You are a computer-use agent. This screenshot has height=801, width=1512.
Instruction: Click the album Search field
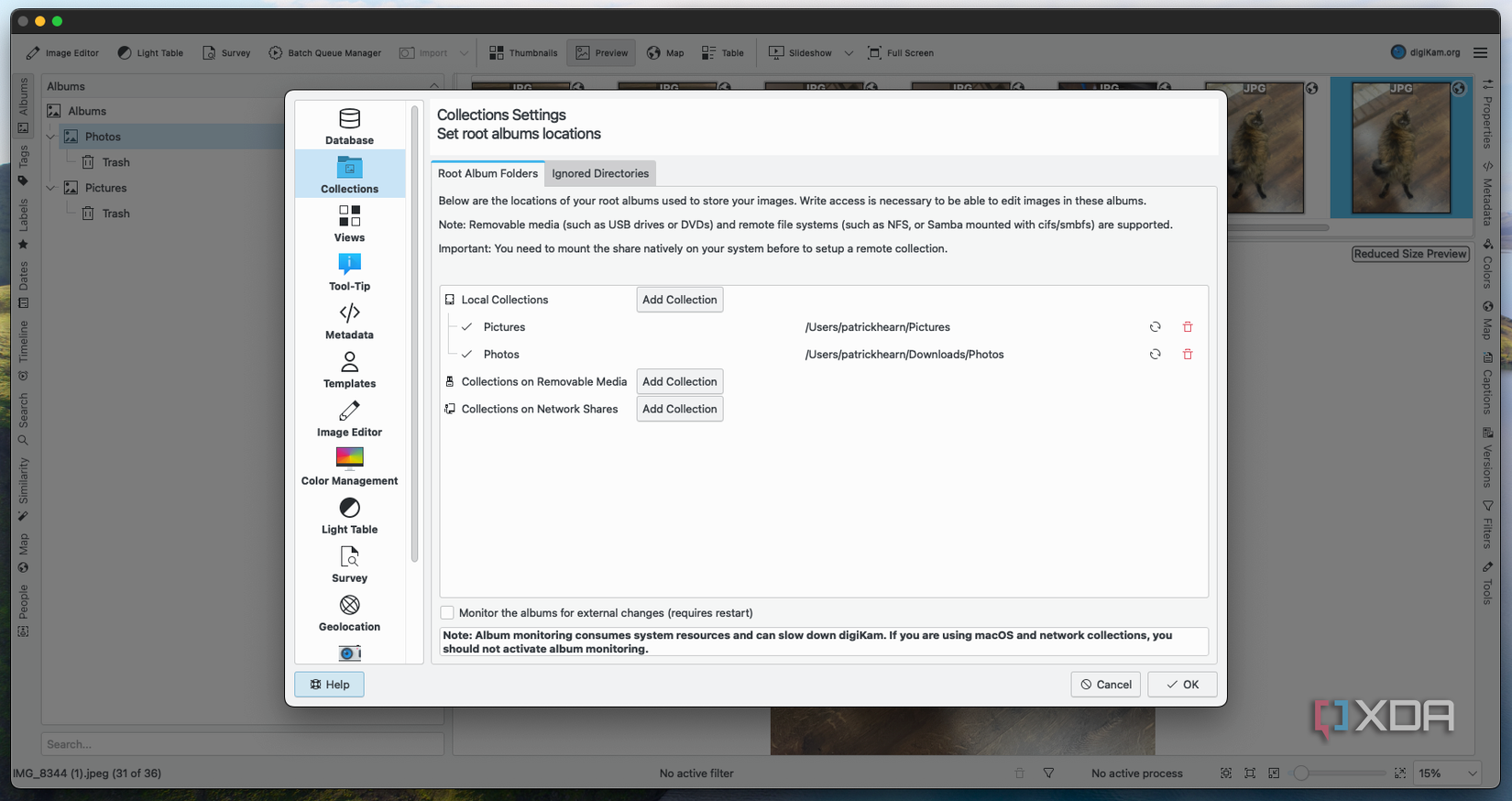pyautogui.click(x=242, y=744)
